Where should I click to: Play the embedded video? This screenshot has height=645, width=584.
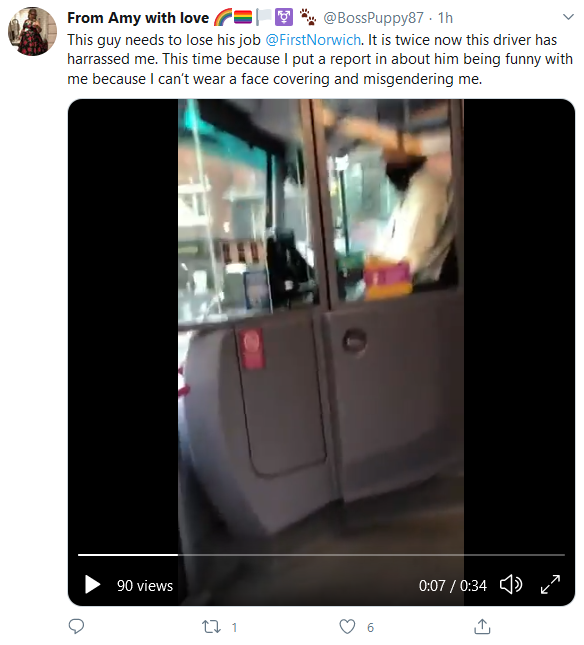coord(93,585)
